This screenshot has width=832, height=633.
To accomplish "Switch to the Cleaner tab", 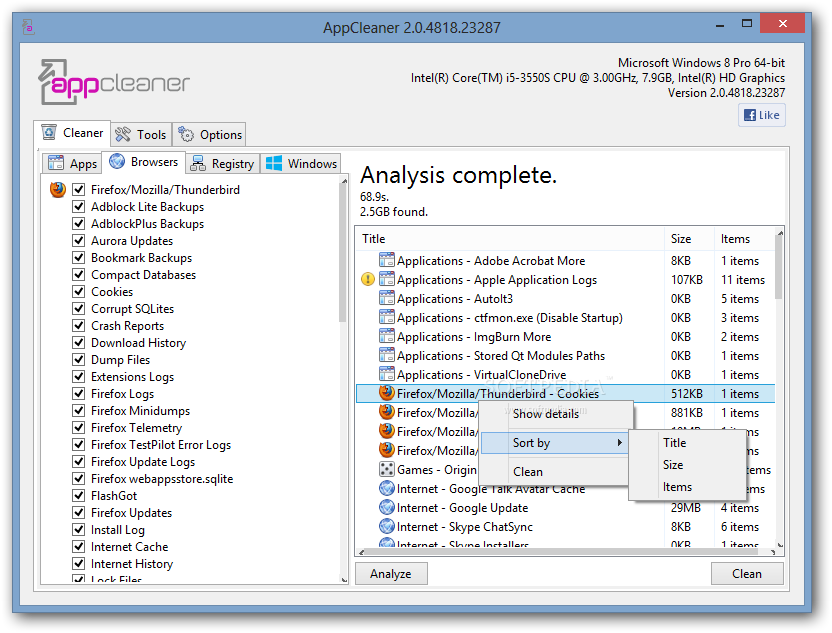I will point(72,133).
